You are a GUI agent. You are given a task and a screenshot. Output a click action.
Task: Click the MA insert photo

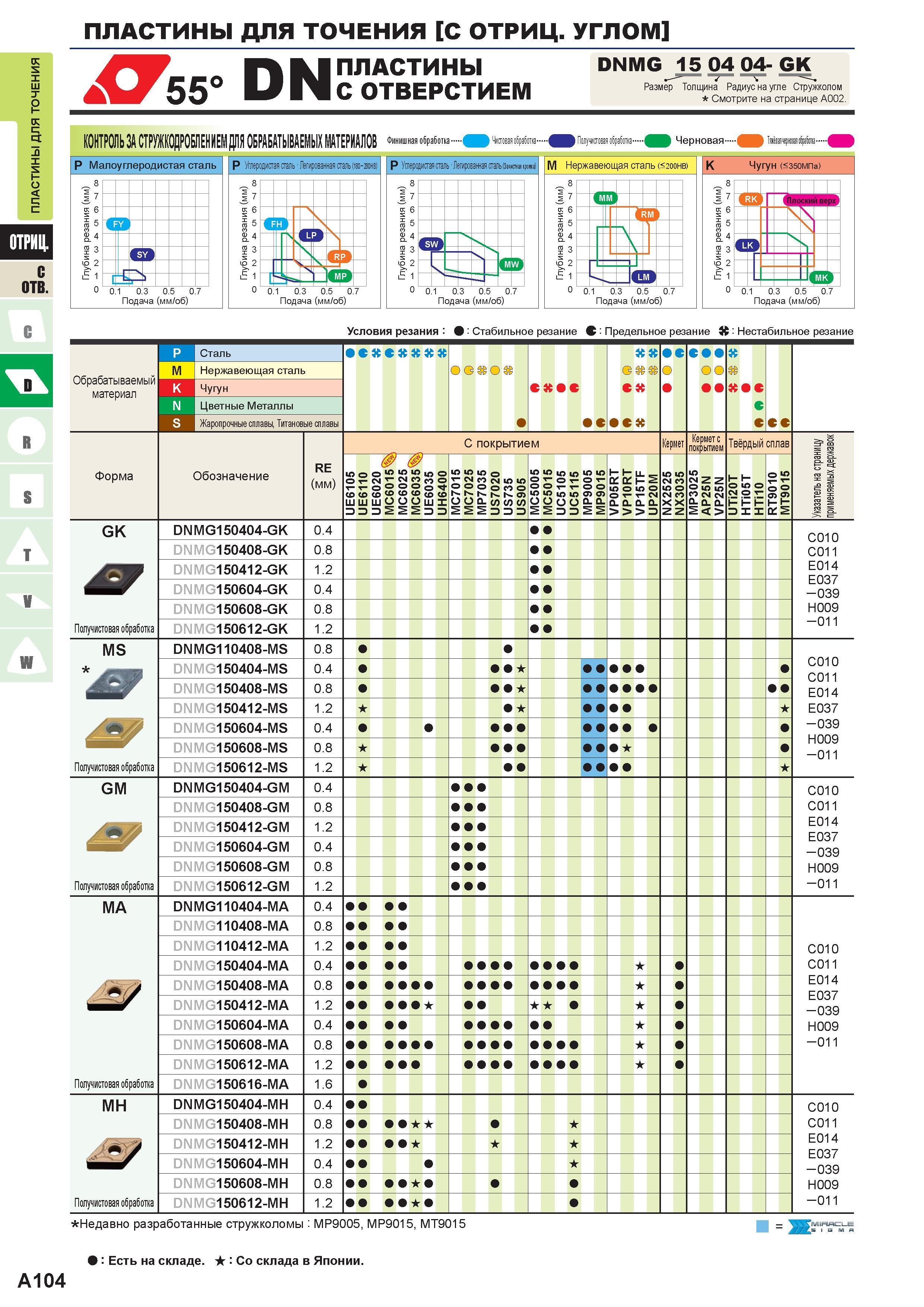tap(114, 995)
